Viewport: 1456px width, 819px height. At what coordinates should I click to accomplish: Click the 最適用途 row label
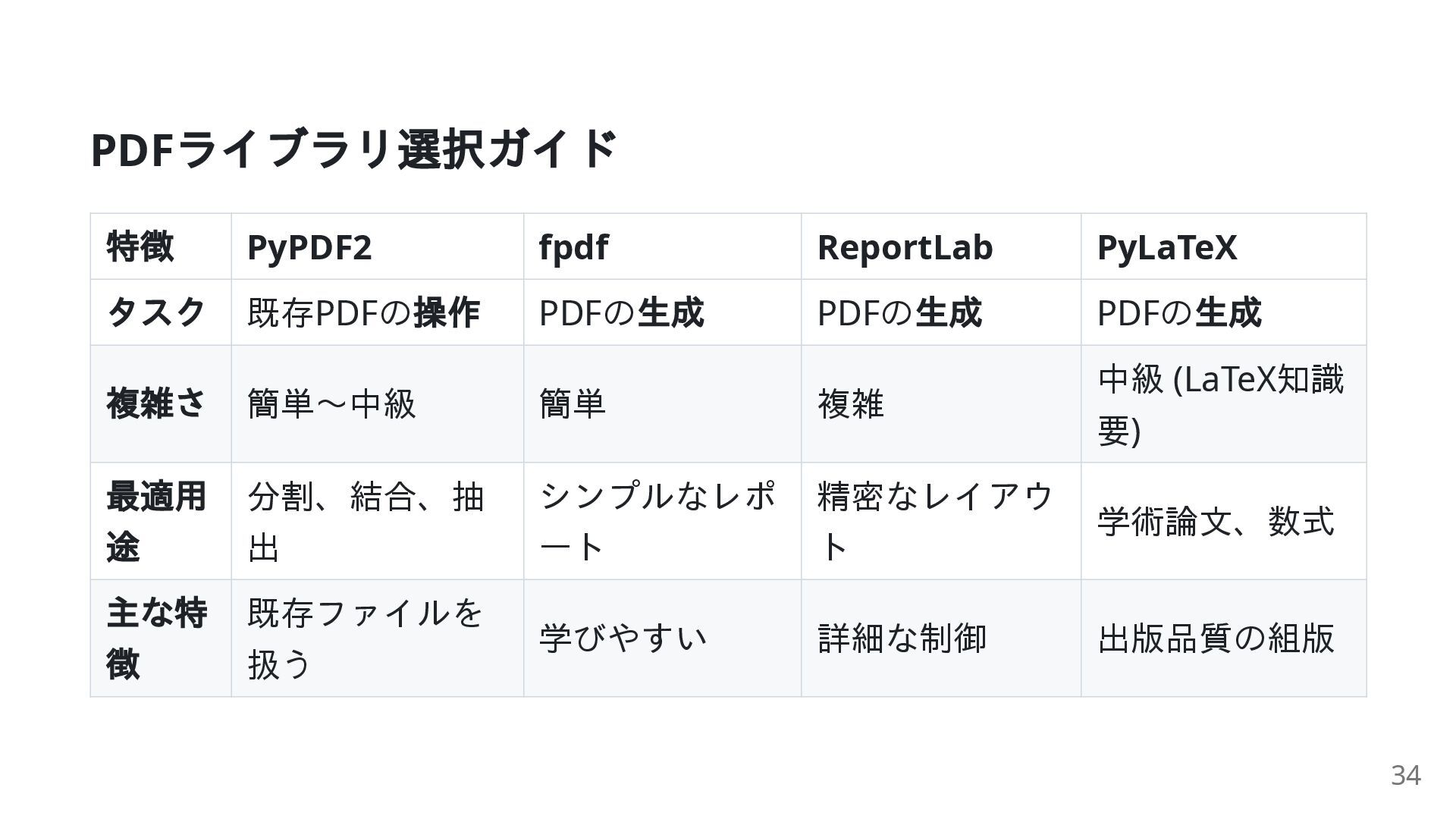pos(156,521)
